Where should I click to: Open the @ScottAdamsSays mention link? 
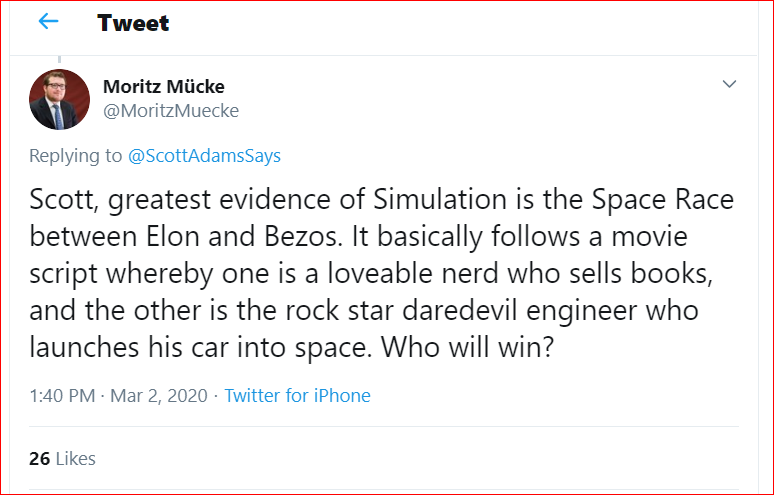(x=205, y=156)
